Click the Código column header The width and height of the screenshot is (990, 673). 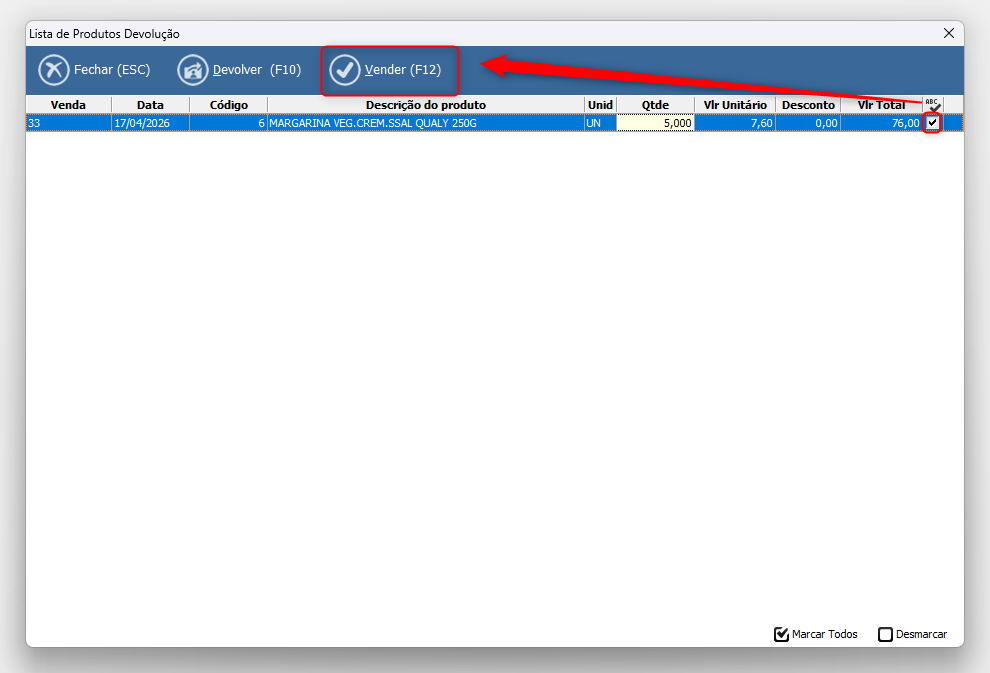(229, 105)
